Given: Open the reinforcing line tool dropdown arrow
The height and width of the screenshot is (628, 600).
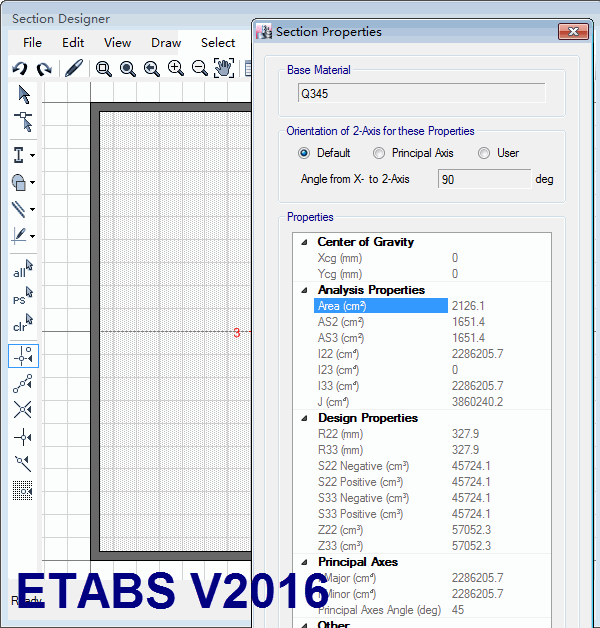Looking at the screenshot, I should [32, 209].
